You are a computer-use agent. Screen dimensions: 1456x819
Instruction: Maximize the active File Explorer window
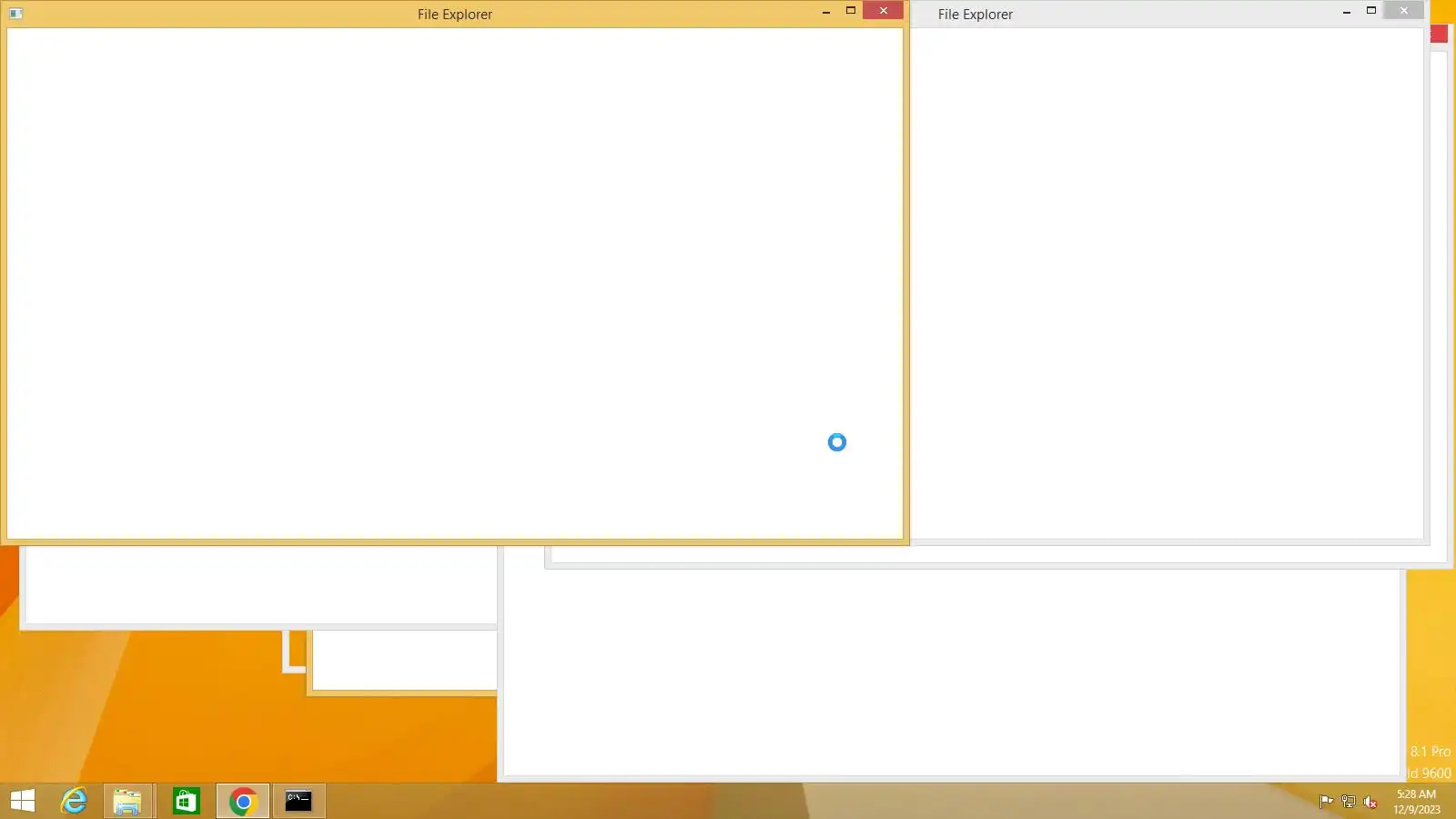851,11
